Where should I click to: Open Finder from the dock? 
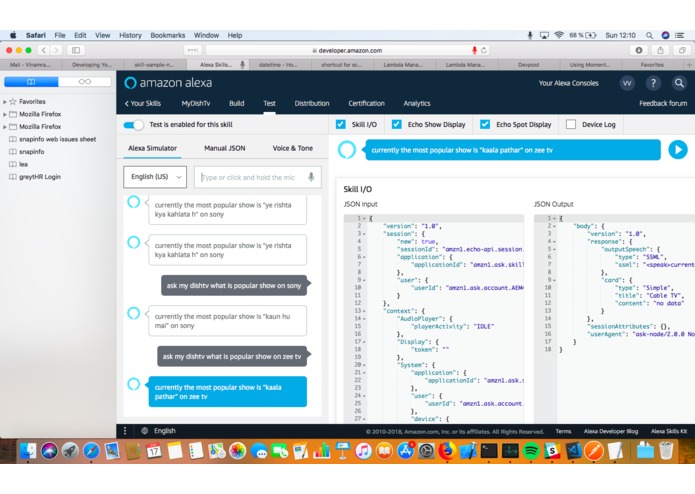[x=28, y=451]
